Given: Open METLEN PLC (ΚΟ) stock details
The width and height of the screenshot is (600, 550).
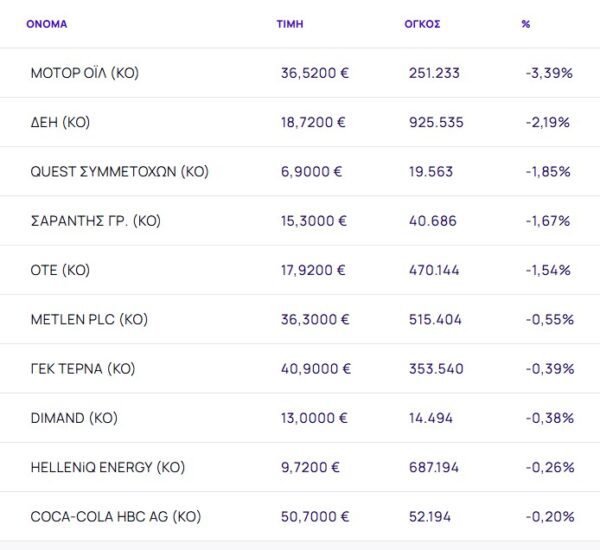Looking at the screenshot, I should point(90,319).
